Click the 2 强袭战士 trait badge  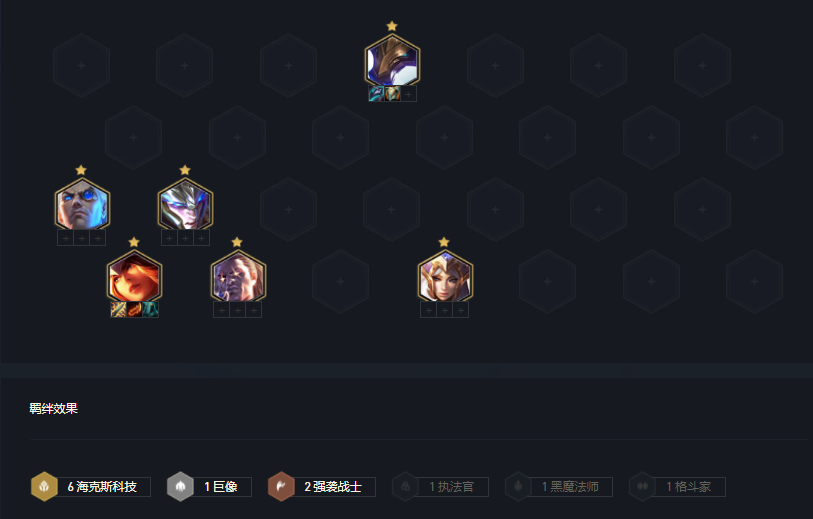[x=321, y=486]
